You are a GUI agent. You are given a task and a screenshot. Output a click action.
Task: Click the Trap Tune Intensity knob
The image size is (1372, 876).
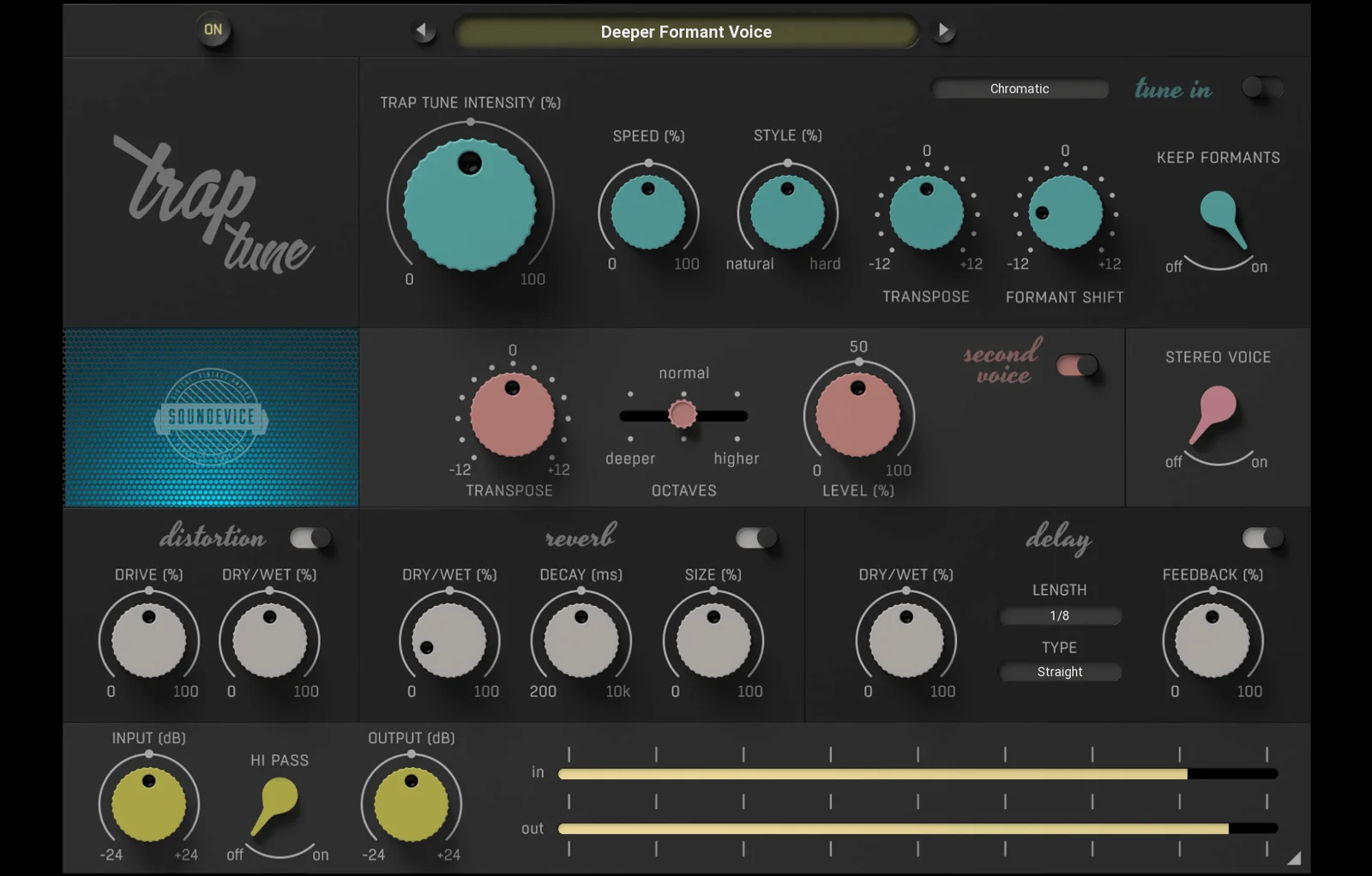[470, 206]
